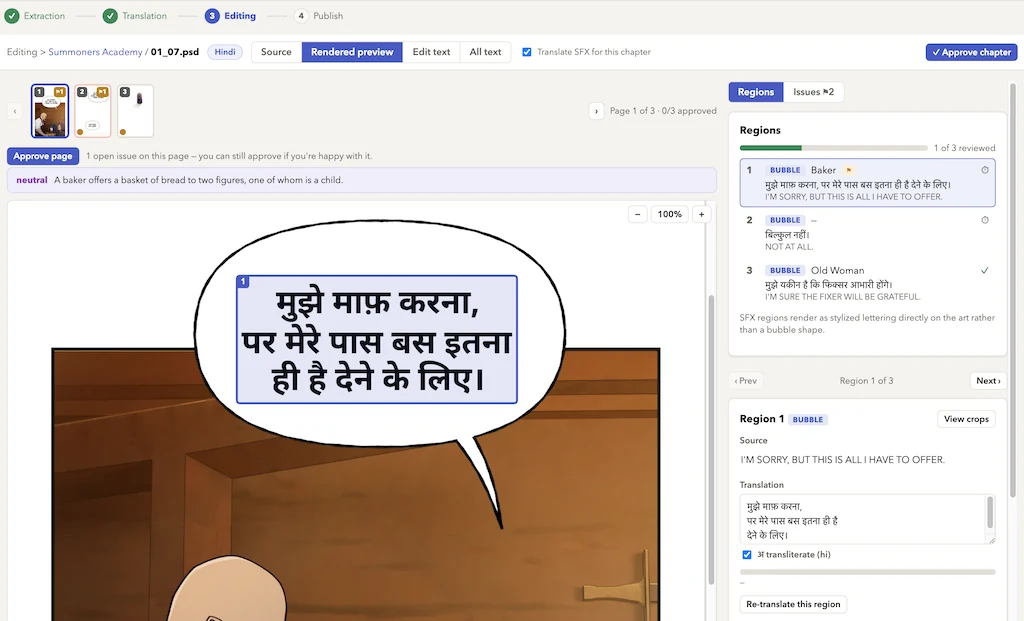Click the View crops button

pos(966,419)
